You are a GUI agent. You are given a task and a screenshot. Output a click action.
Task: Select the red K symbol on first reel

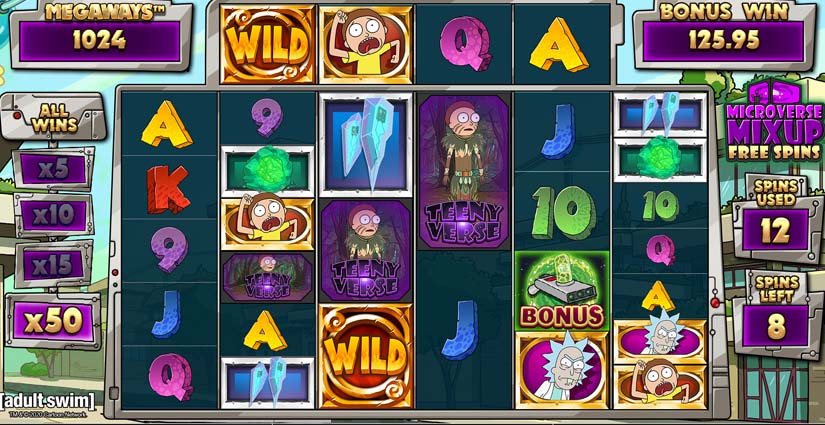pyautogui.click(x=168, y=189)
